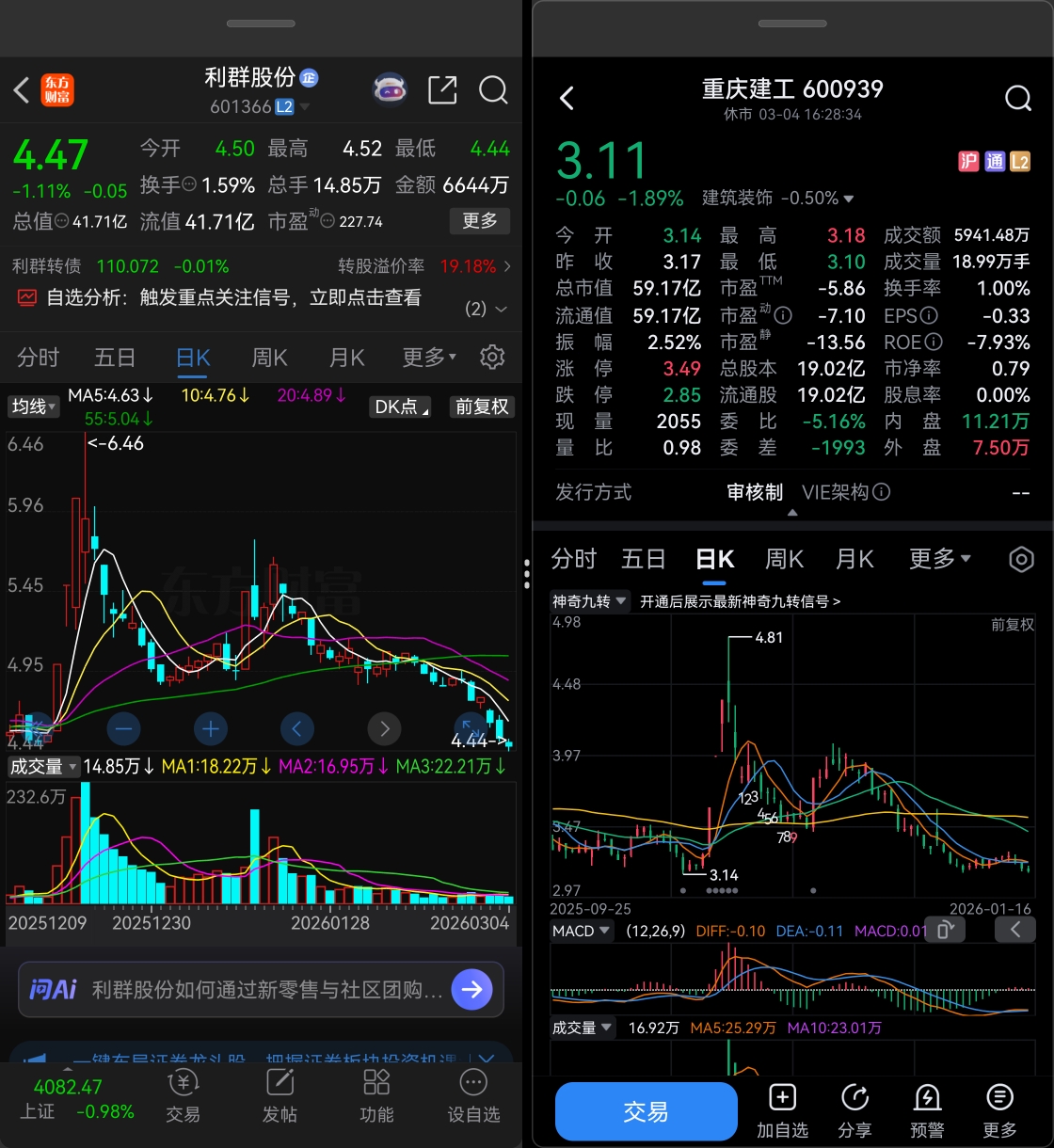Tap the 沪 badge

(x=968, y=161)
